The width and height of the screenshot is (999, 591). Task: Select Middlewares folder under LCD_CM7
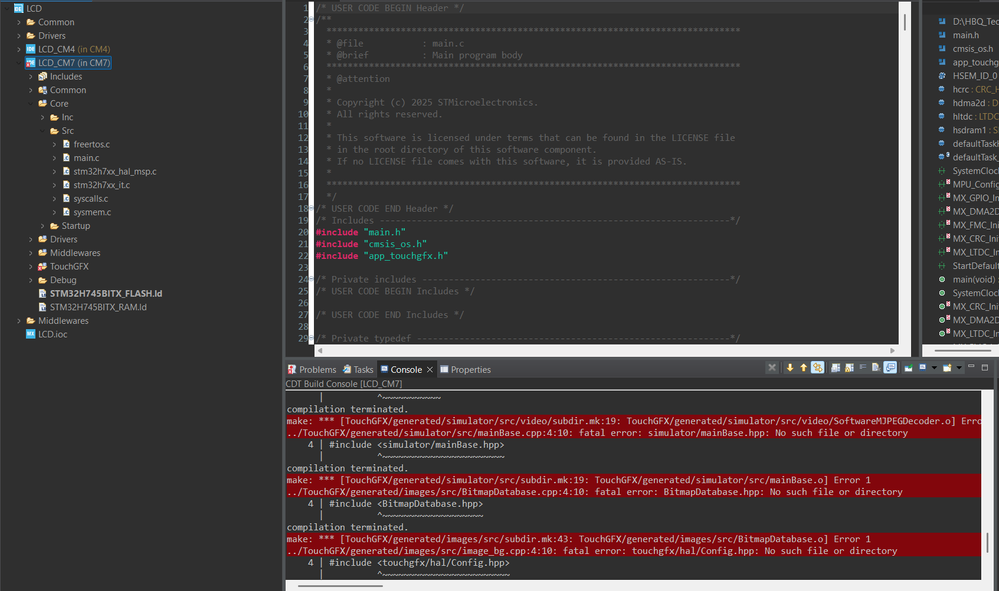click(75, 253)
